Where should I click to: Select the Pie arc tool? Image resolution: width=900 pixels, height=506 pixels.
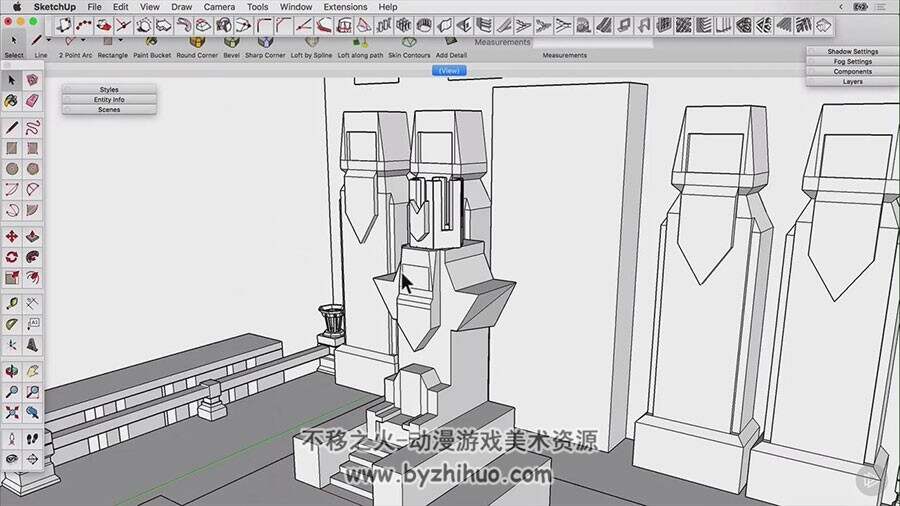point(33,210)
